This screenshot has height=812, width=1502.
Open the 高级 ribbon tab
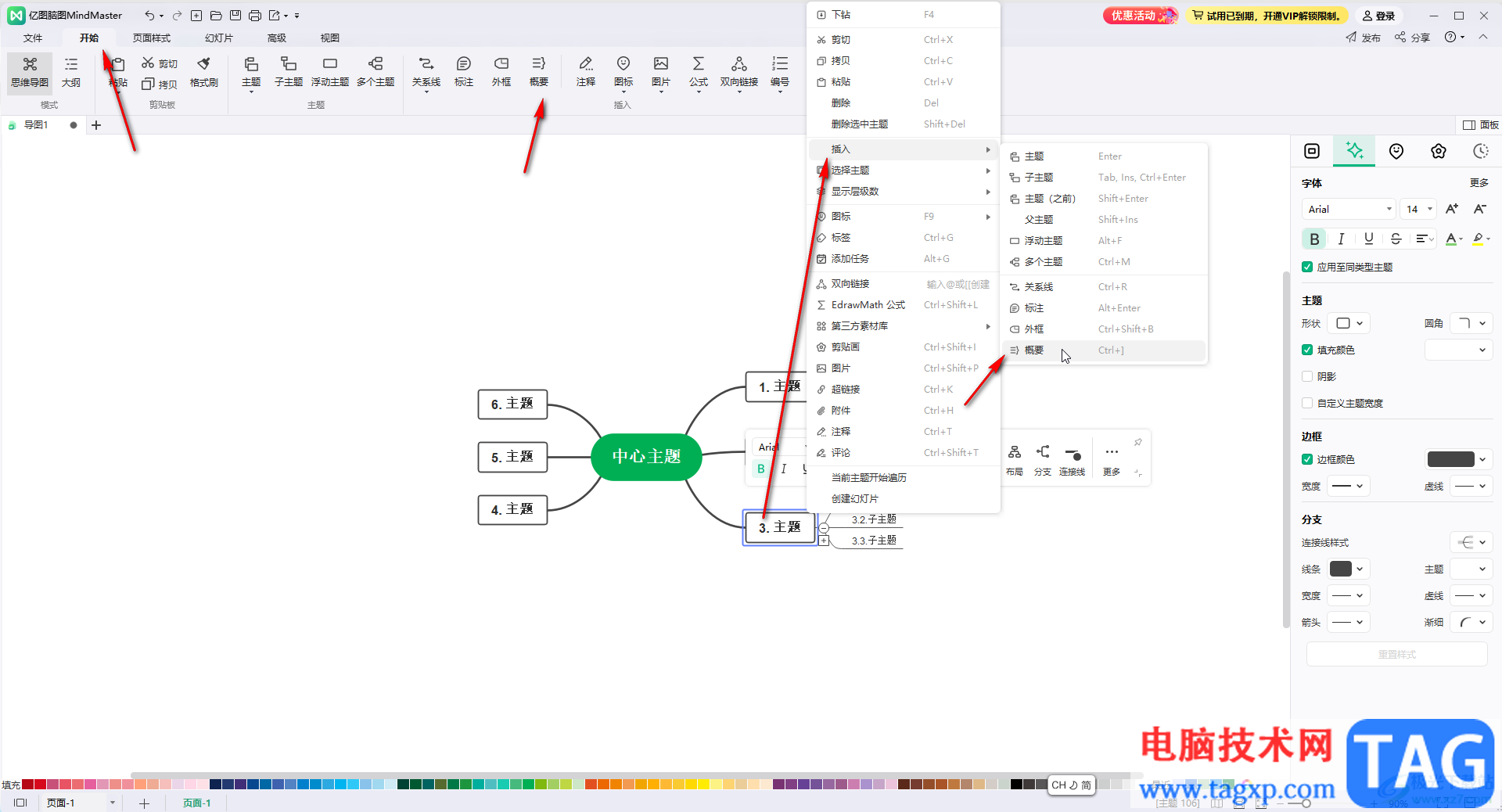277,38
